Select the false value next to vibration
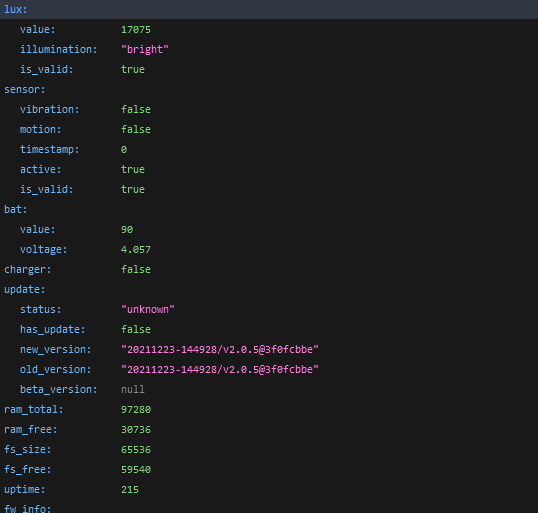 [x=136, y=109]
